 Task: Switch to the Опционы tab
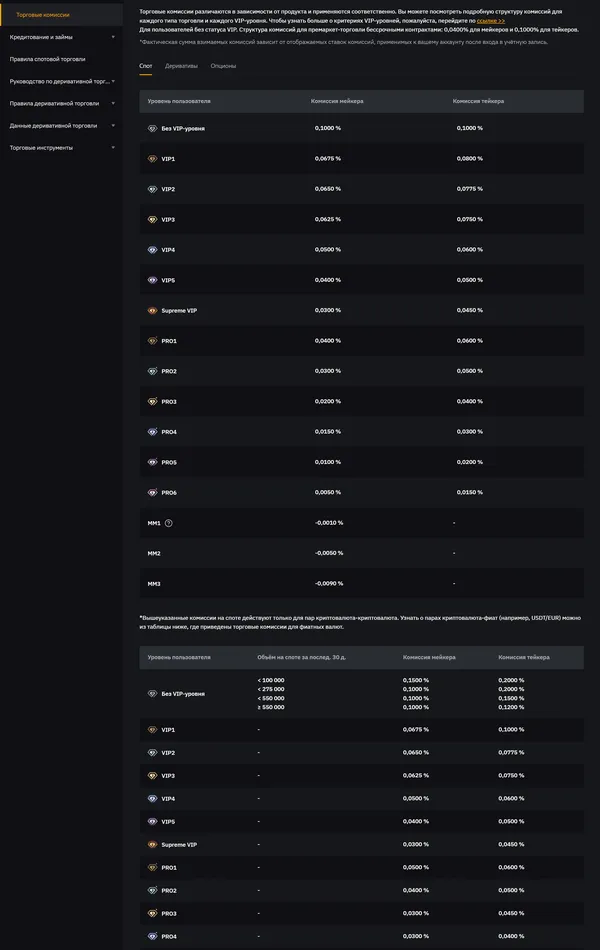pyautogui.click(x=223, y=65)
